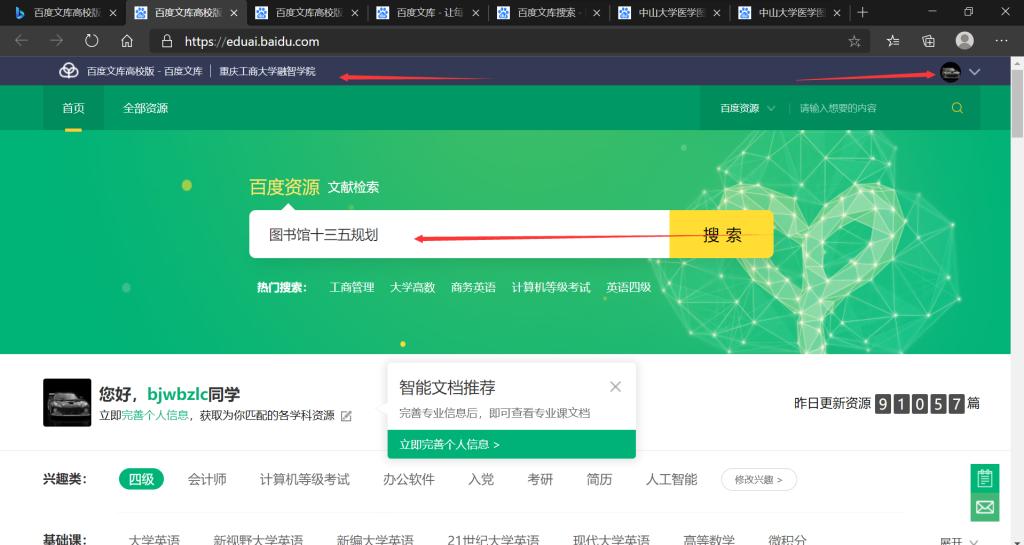Switch to 百度文库 - 让每 tab
The image size is (1024, 545).
pyautogui.click(x=428, y=13)
